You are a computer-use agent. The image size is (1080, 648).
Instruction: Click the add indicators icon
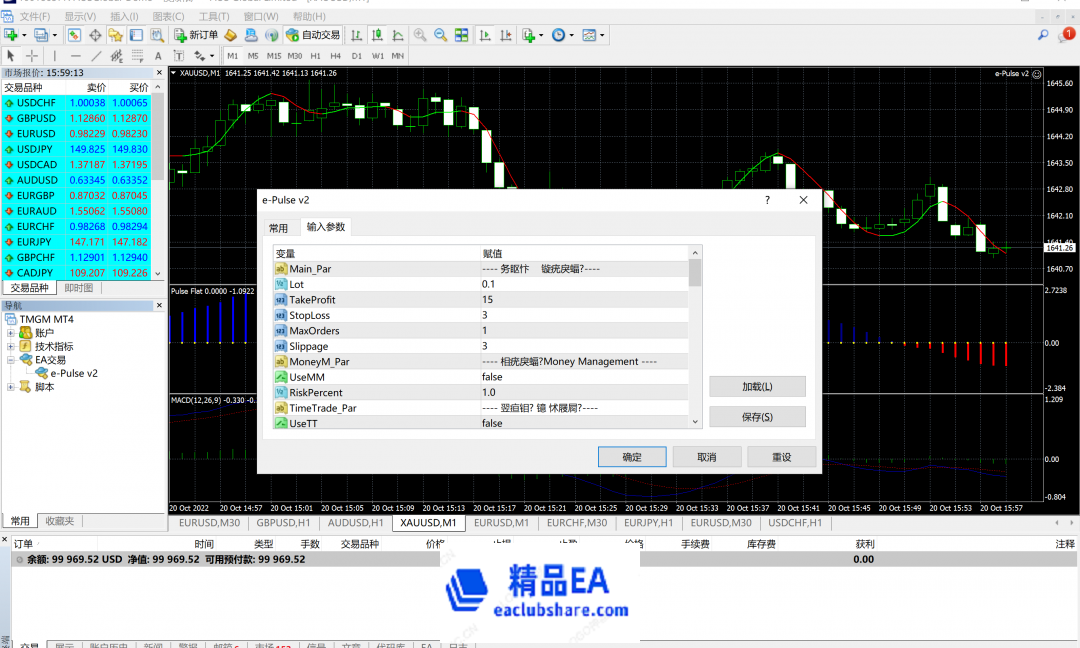(x=528, y=35)
